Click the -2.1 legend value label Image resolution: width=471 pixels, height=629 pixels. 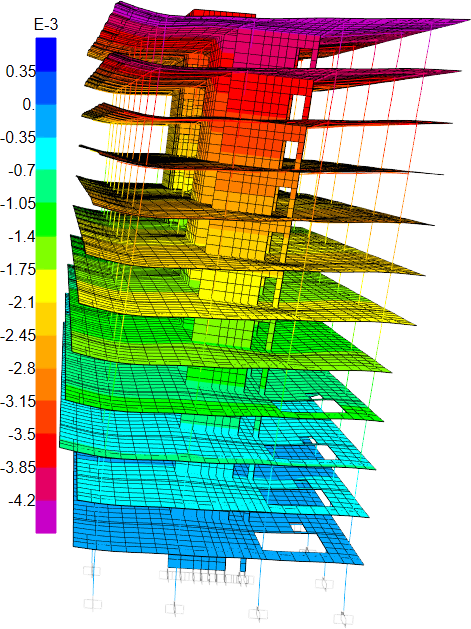point(22,302)
